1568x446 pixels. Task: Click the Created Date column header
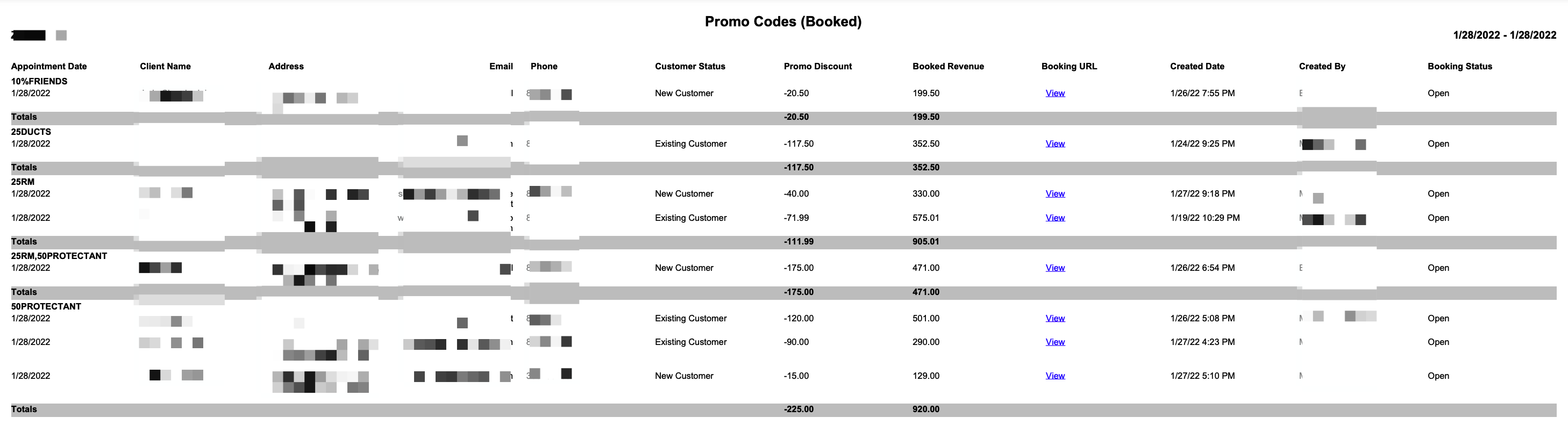point(1196,66)
